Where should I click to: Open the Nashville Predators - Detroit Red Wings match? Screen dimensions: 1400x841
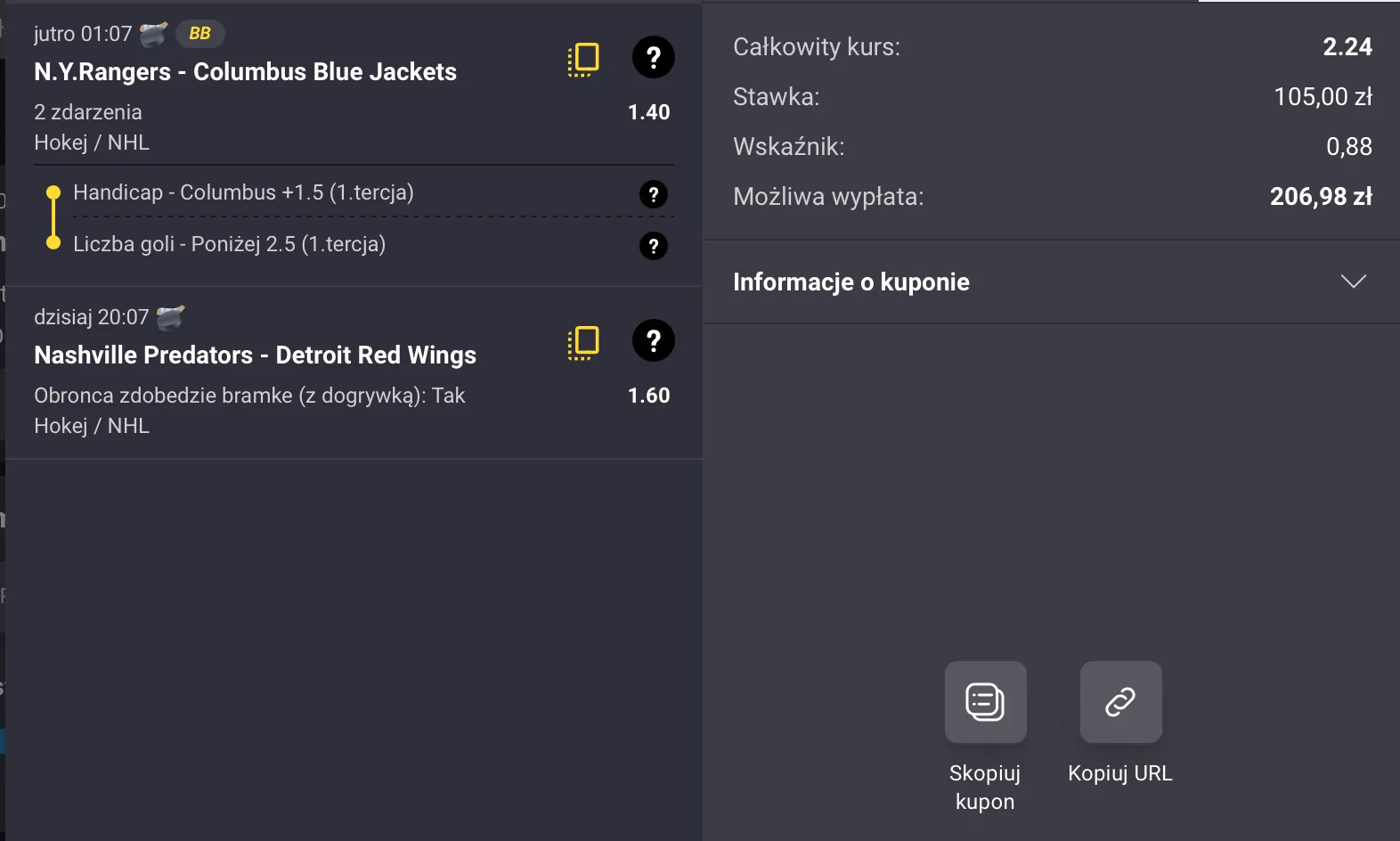click(x=255, y=355)
